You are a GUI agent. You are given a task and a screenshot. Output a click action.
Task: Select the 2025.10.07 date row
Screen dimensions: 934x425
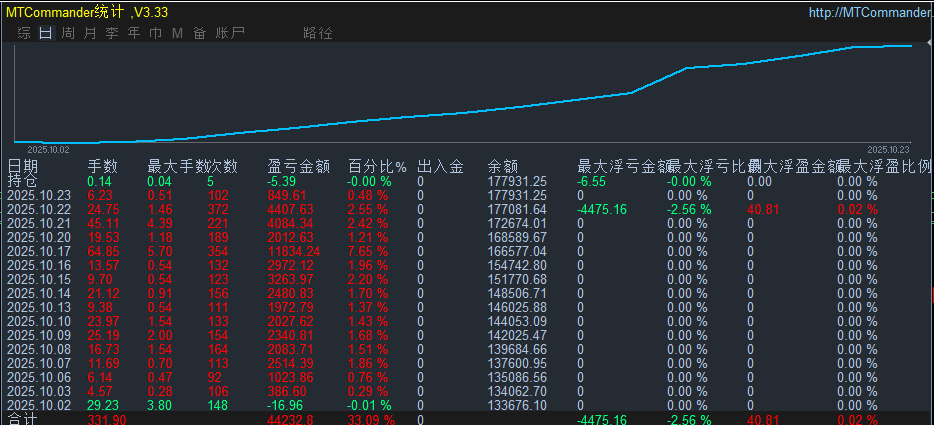tap(39, 364)
